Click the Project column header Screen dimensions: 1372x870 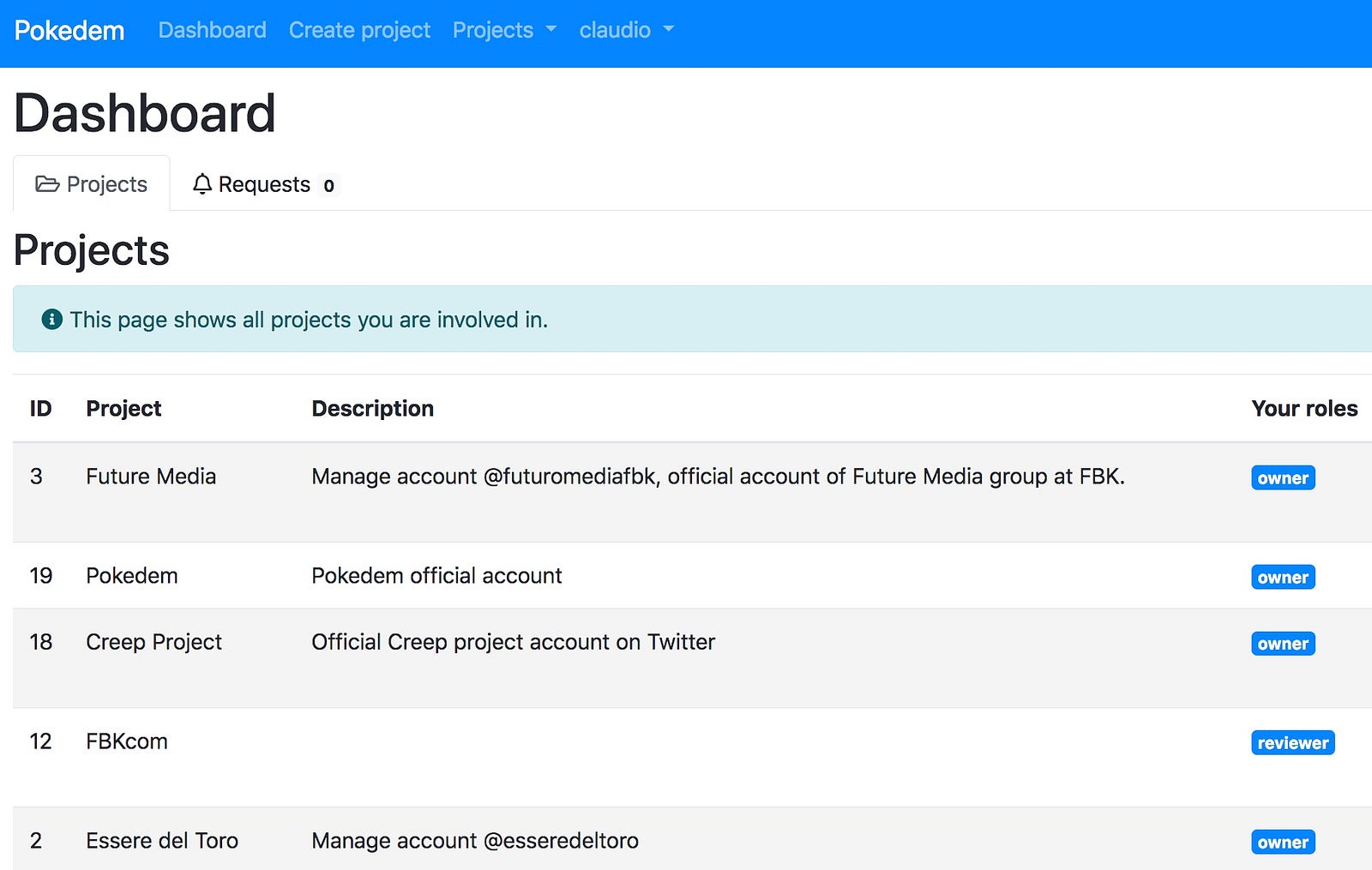pos(123,409)
